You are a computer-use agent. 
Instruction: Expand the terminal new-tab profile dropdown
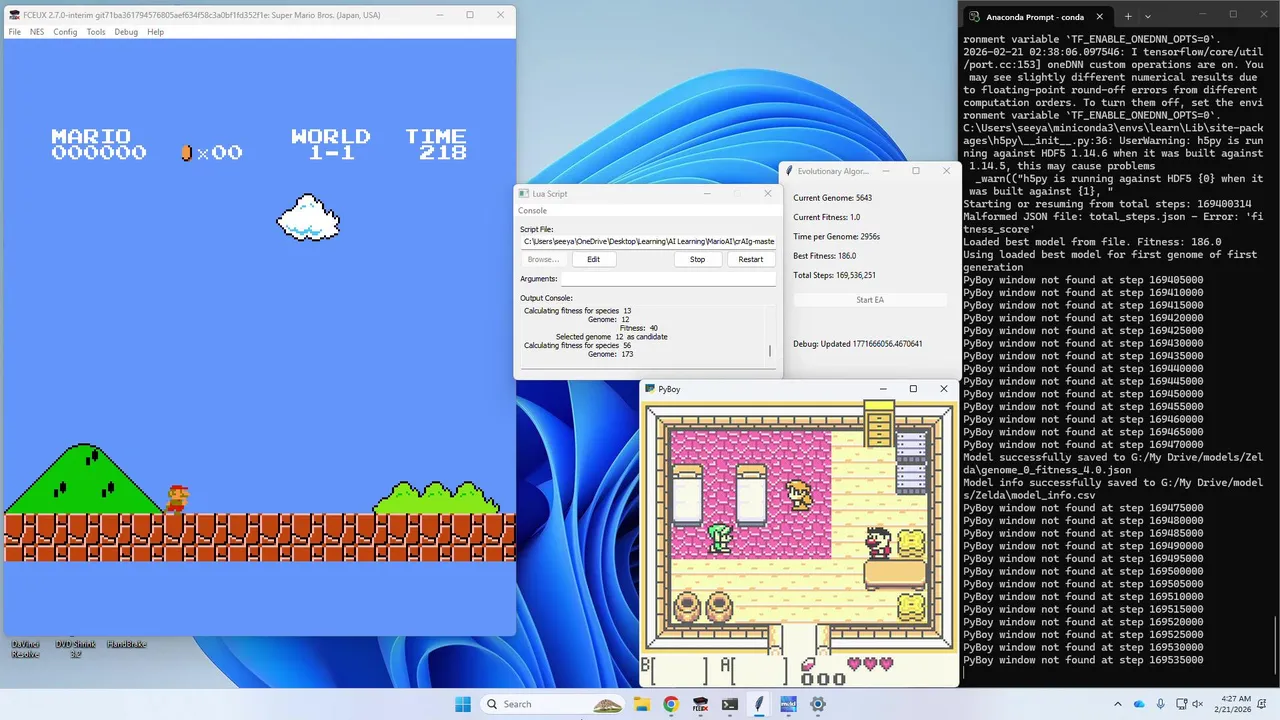1148,16
